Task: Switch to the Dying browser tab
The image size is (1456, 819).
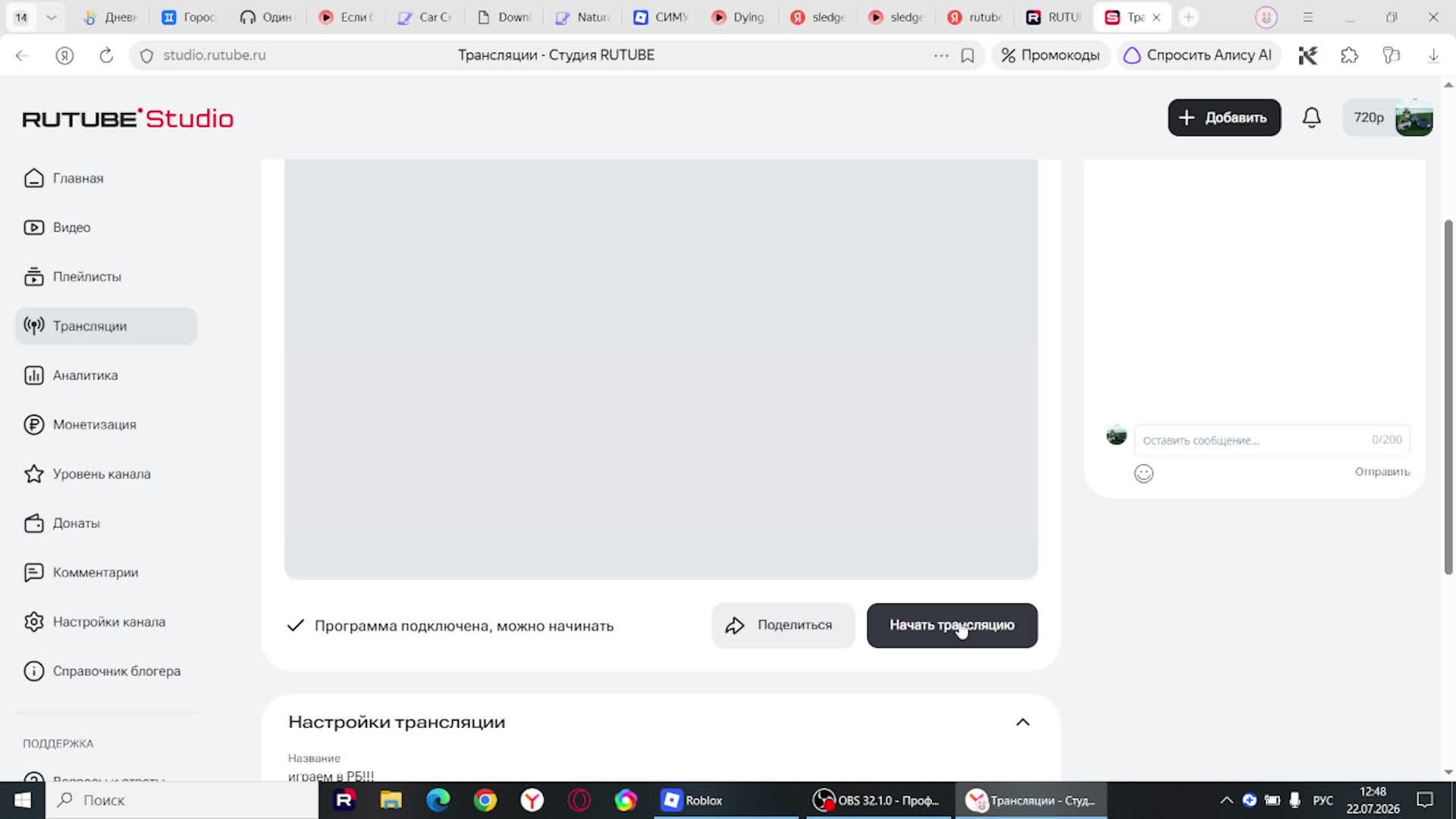Action: (x=739, y=17)
